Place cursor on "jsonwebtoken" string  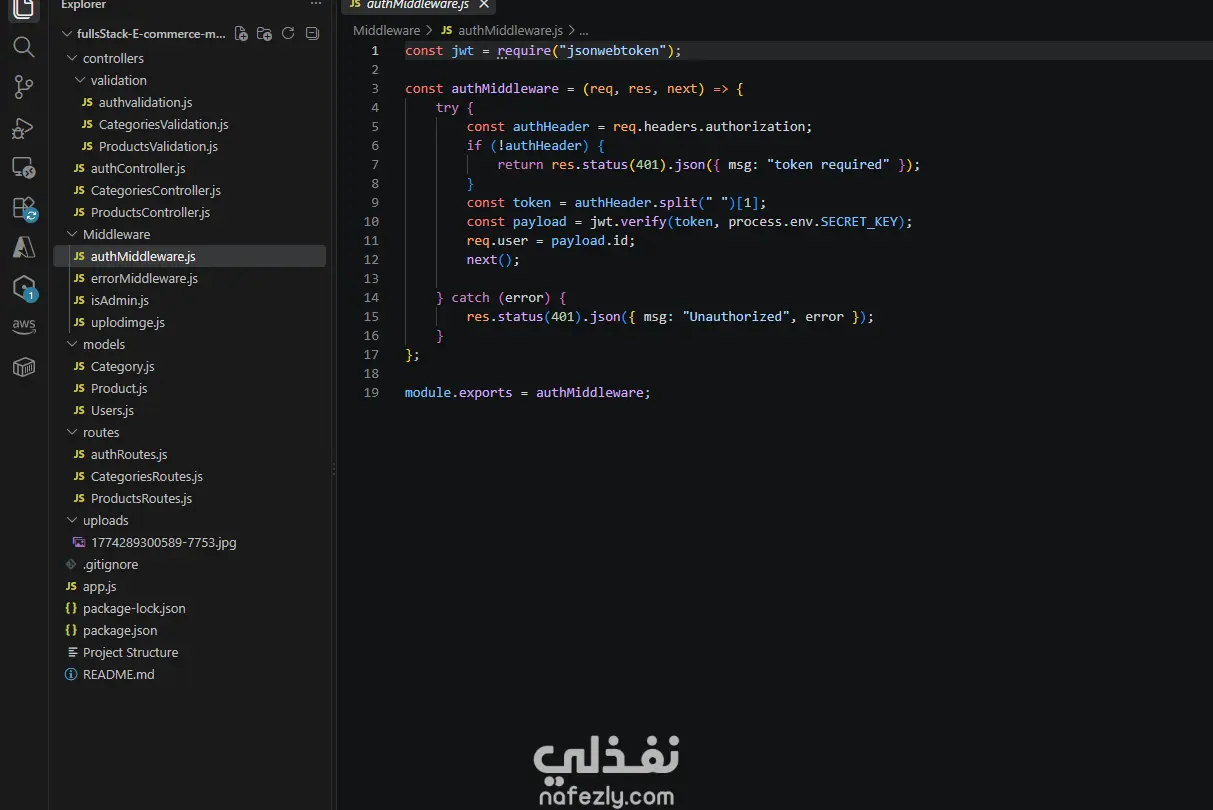pos(613,50)
